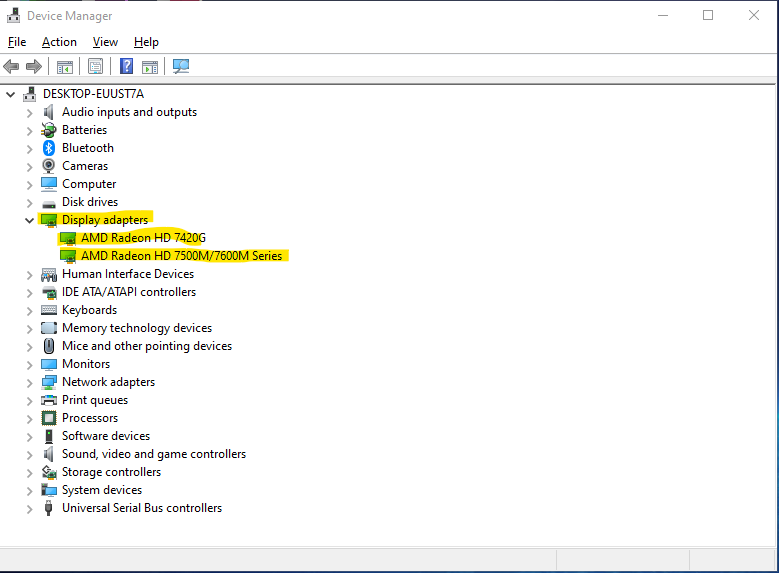This screenshot has width=779, height=573.
Task: Click Show/Hide Console Tree toolbar icon
Action: point(65,66)
